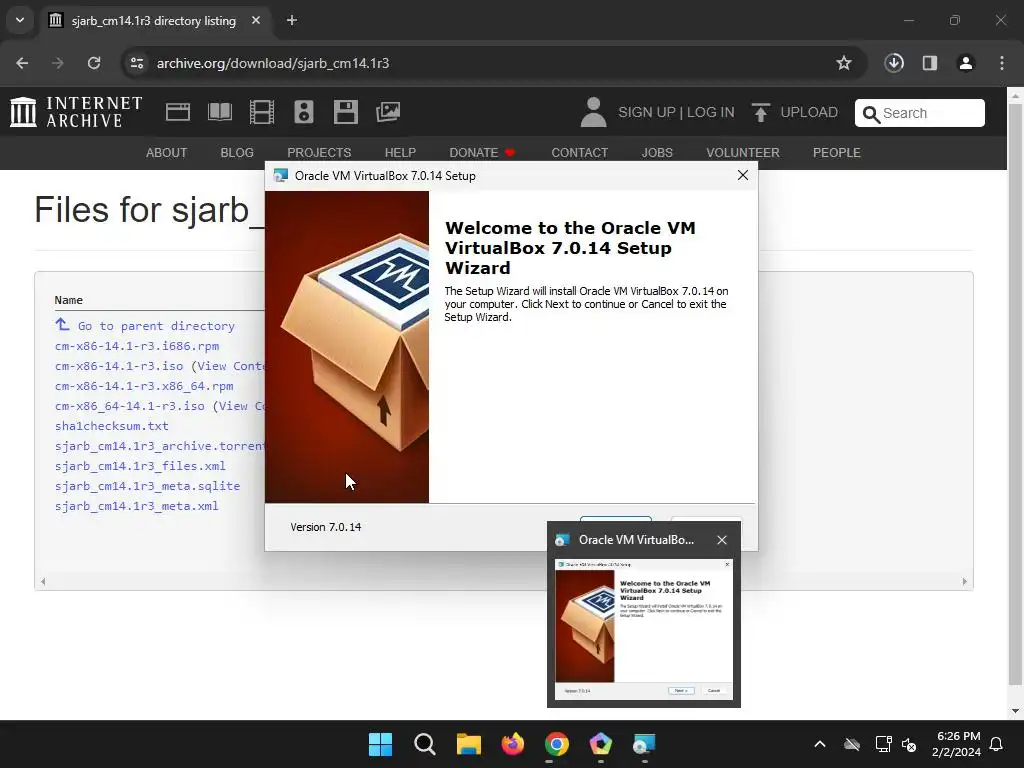Screen dimensions: 1024x768
Task: Close the VirtualBox Setup dialog
Action: 743,175
